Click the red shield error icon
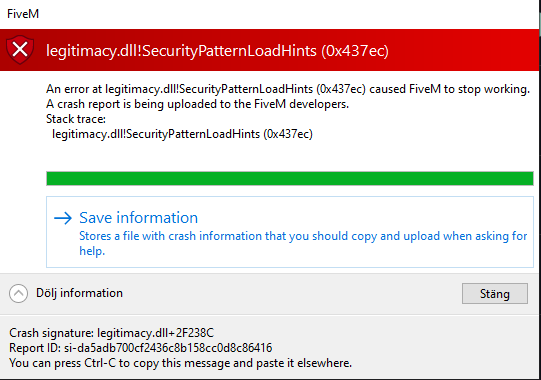This screenshot has height=380, width=541. [20, 50]
